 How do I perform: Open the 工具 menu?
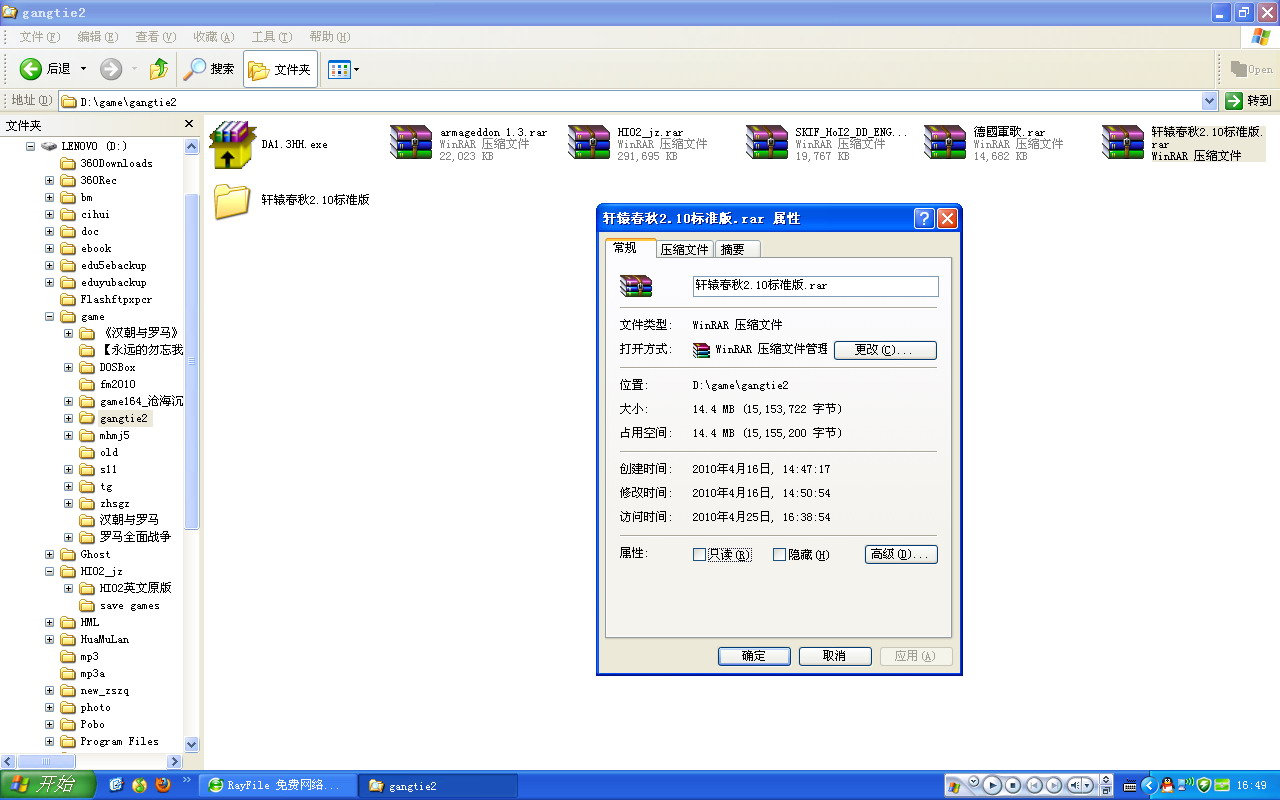coord(271,37)
